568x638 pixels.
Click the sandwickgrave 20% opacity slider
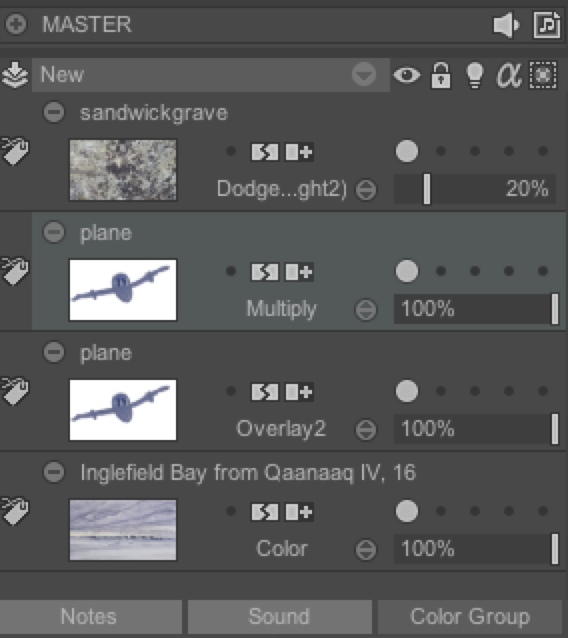click(x=475, y=189)
